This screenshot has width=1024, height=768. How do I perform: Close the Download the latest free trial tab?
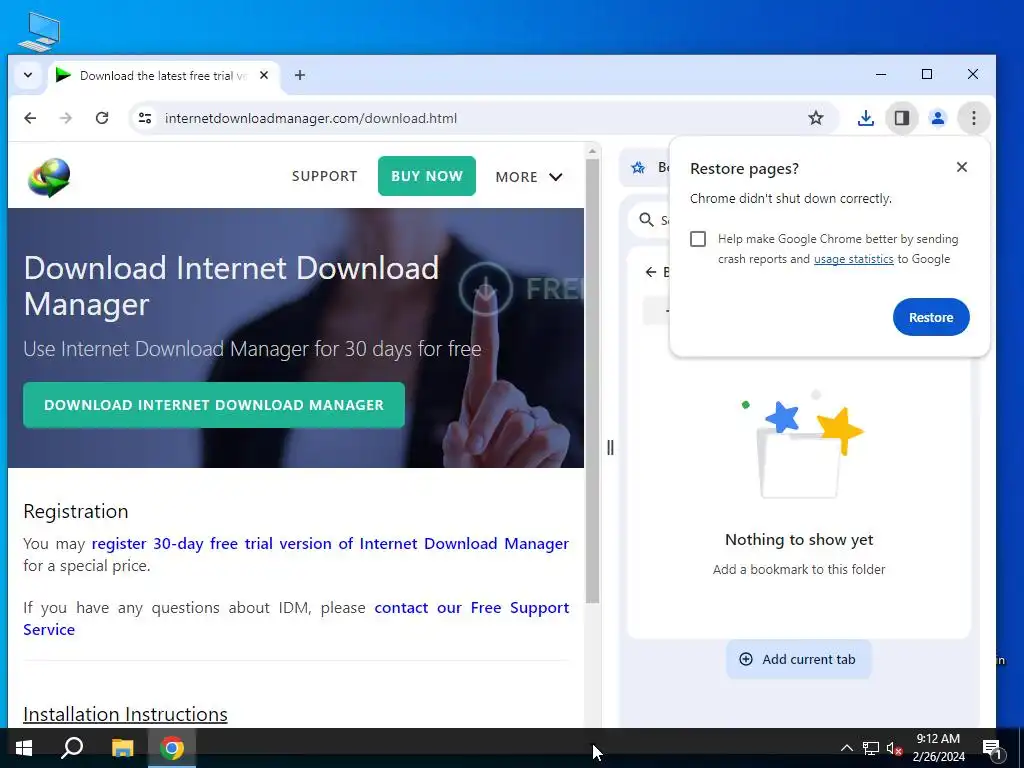click(x=264, y=75)
